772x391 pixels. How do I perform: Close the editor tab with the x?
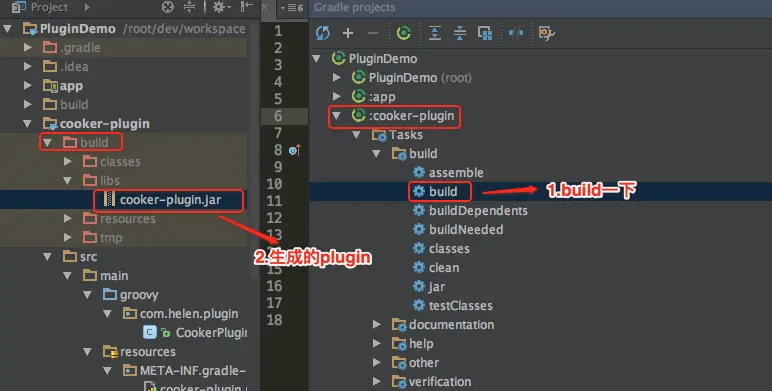[264, 7]
